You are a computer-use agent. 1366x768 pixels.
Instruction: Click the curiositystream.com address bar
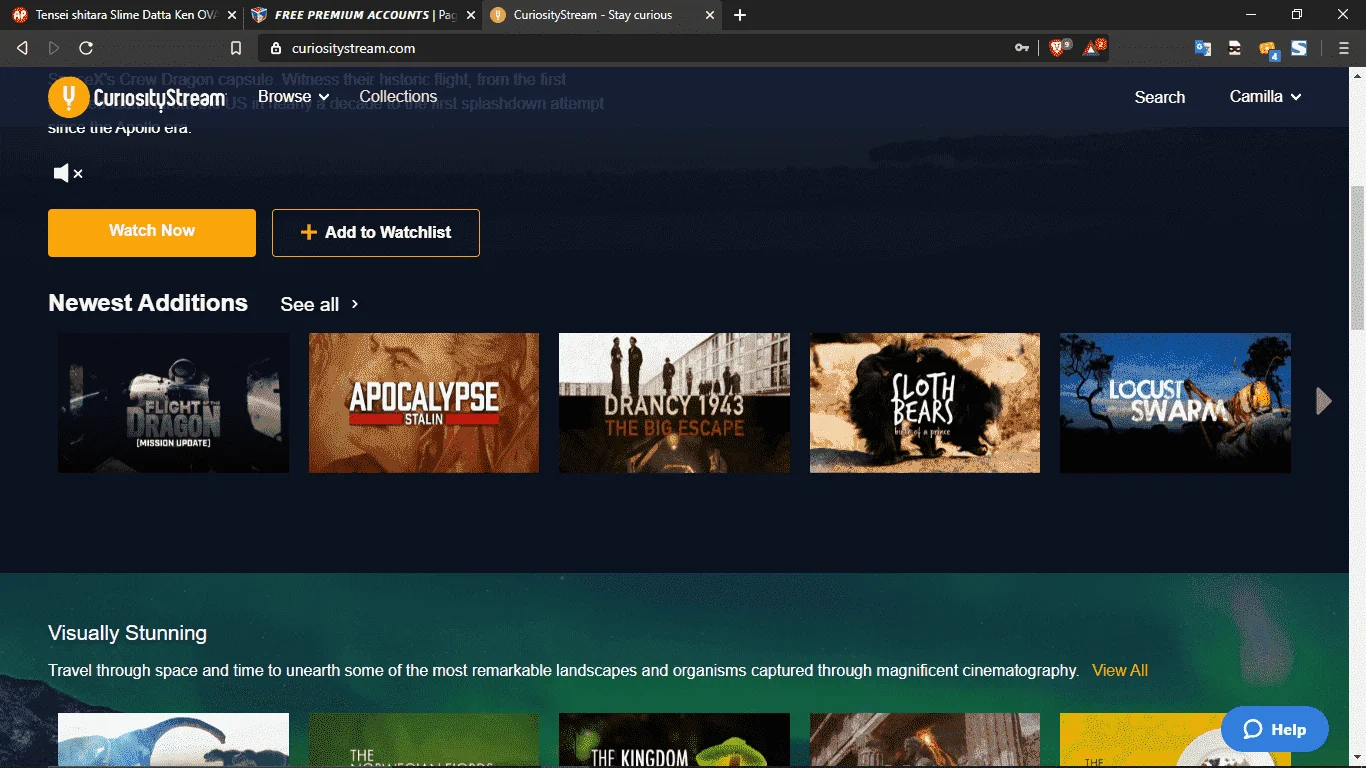[640, 48]
